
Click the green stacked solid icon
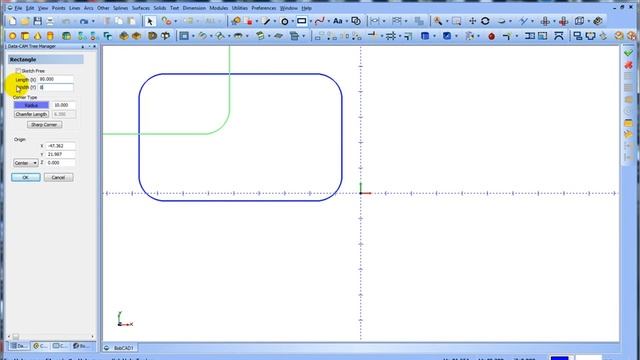67,36
